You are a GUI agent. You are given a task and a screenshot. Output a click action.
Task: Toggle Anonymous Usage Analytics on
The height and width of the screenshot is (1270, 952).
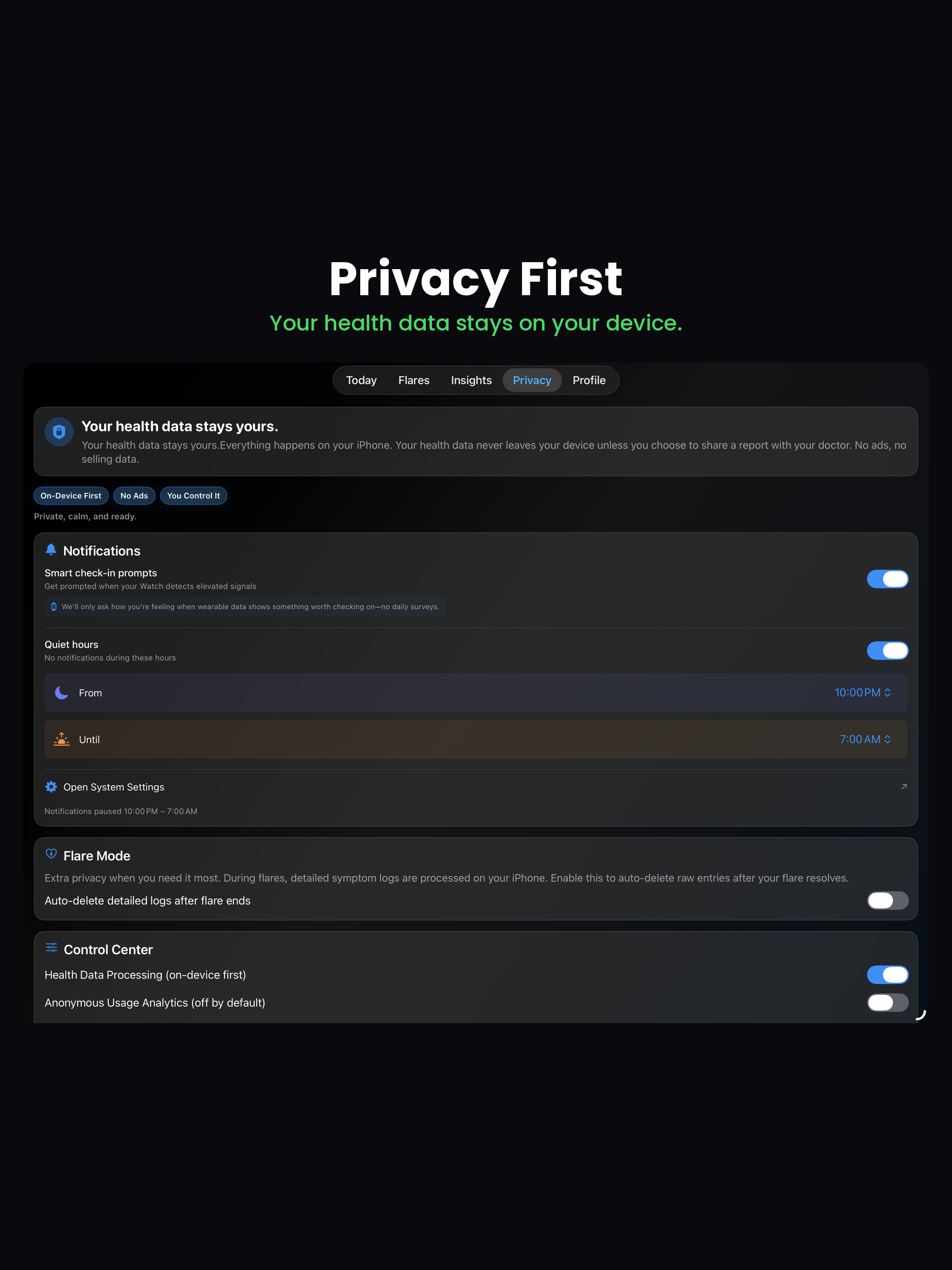pyautogui.click(x=887, y=1002)
